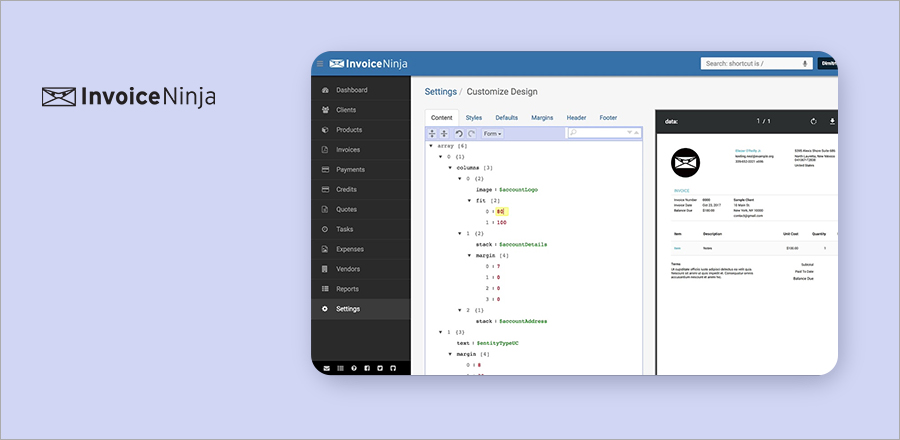Click the Invoice Ninja logo in header
The height and width of the screenshot is (440, 900).
(x=368, y=64)
